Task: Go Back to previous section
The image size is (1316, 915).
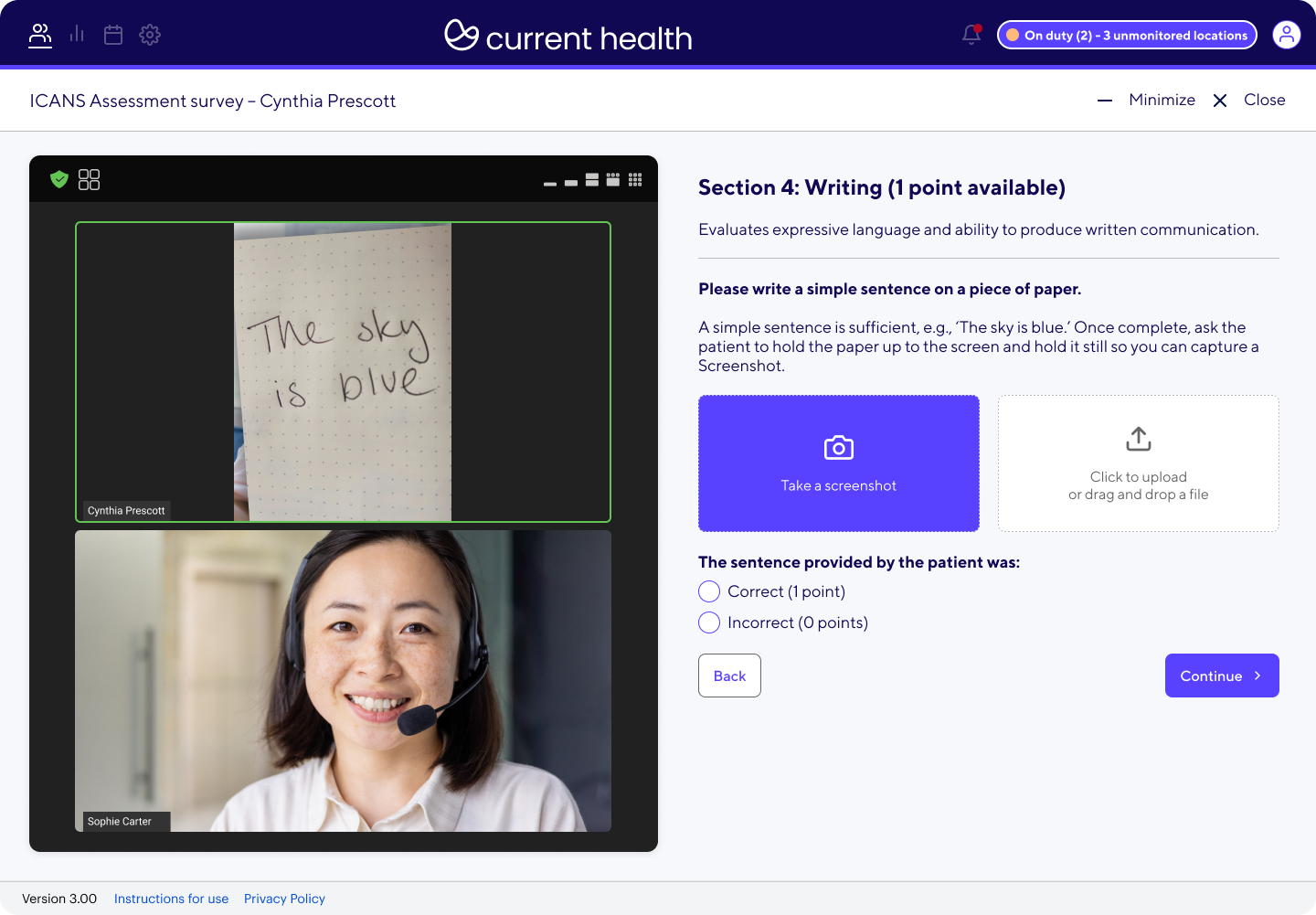Action: pos(729,676)
